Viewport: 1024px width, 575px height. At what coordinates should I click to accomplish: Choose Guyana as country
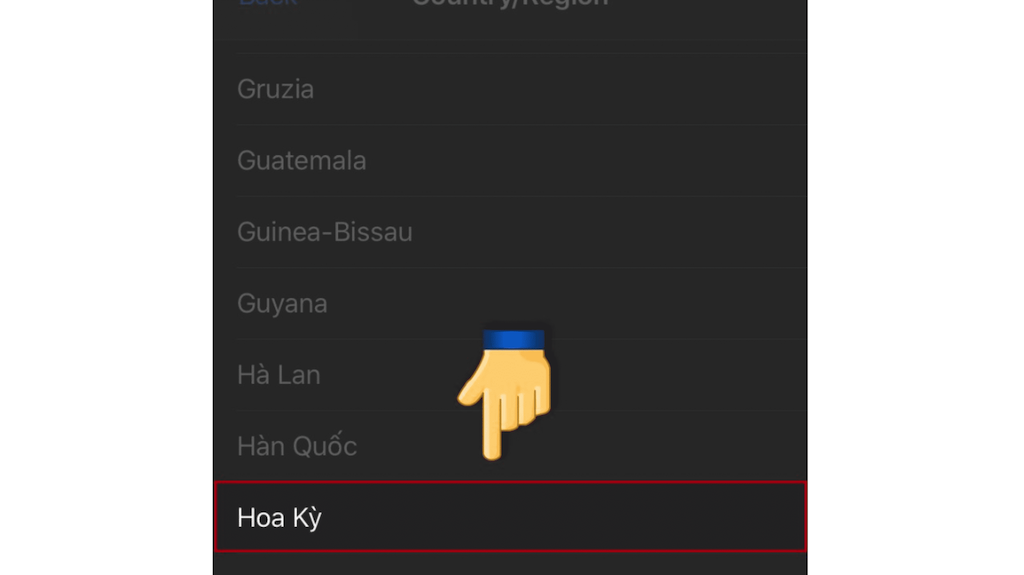[x=511, y=303]
